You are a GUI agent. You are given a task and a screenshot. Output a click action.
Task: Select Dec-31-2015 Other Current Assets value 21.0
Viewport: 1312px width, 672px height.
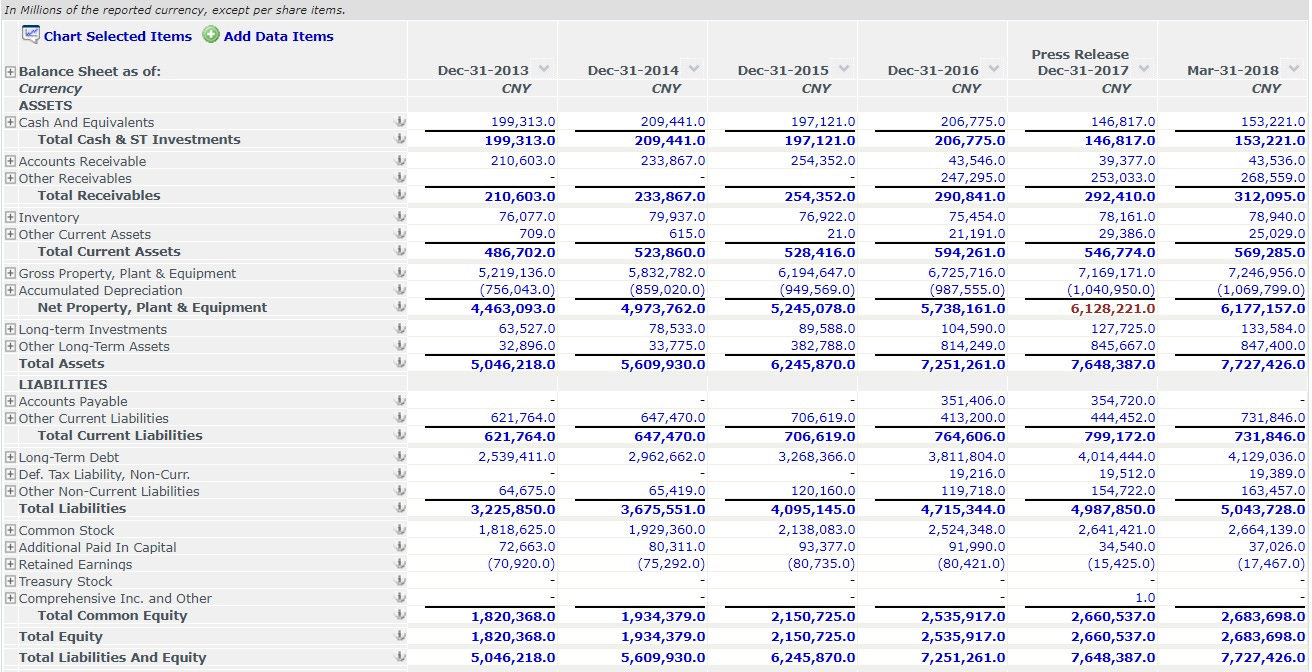[841, 234]
